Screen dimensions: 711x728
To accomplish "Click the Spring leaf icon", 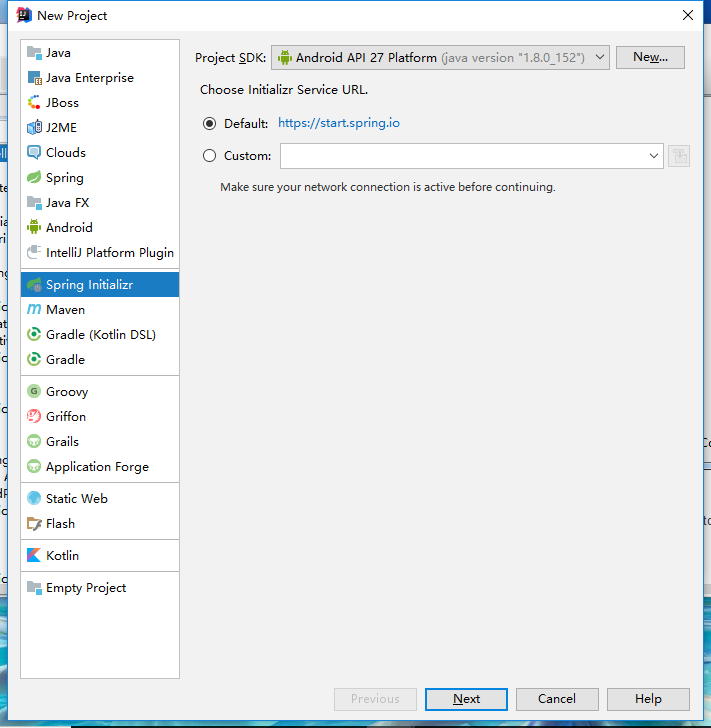I will tap(34, 178).
